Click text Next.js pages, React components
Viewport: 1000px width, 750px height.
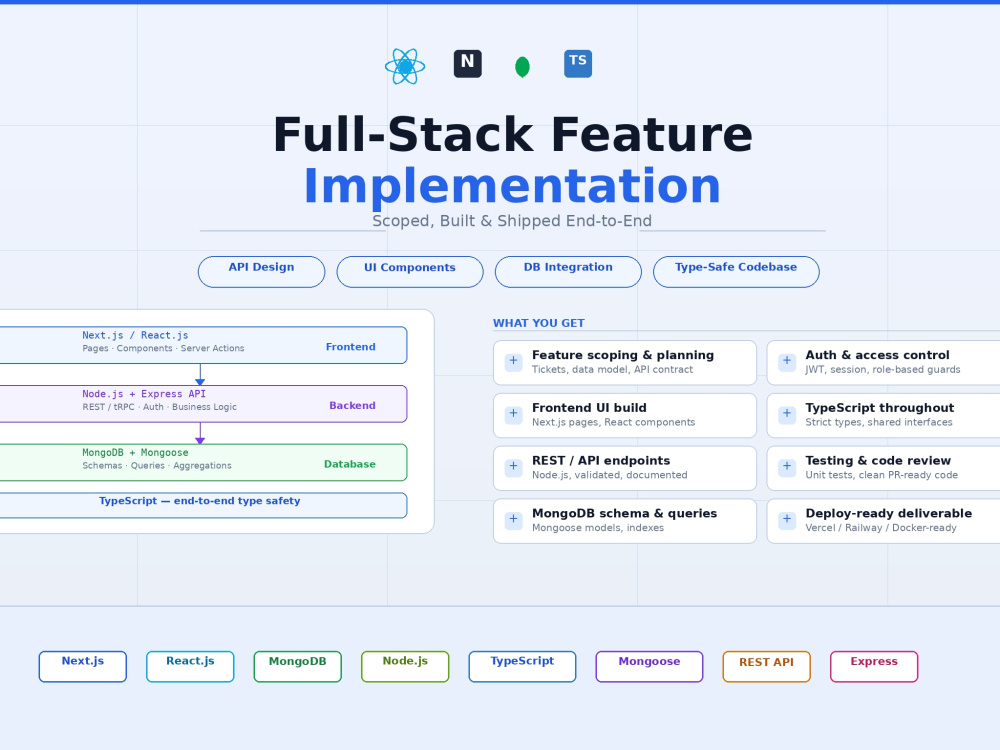click(614, 422)
